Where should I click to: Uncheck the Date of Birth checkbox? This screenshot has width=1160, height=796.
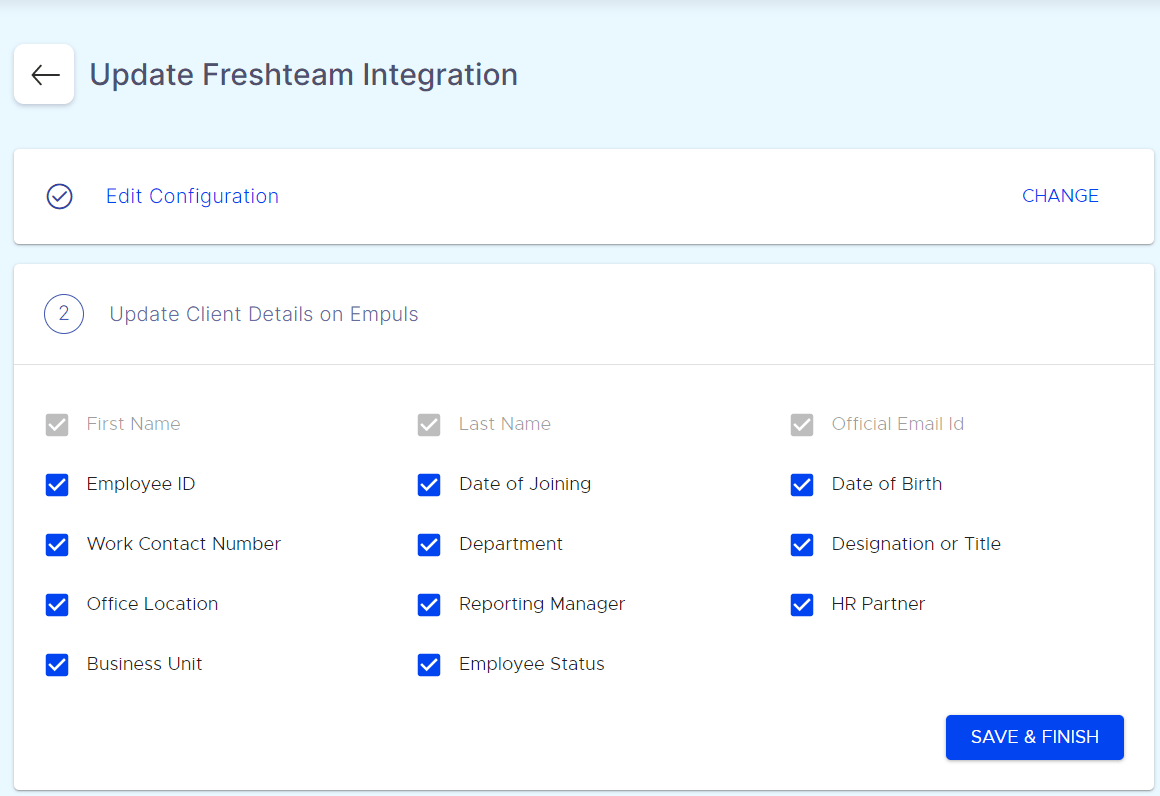pos(802,485)
